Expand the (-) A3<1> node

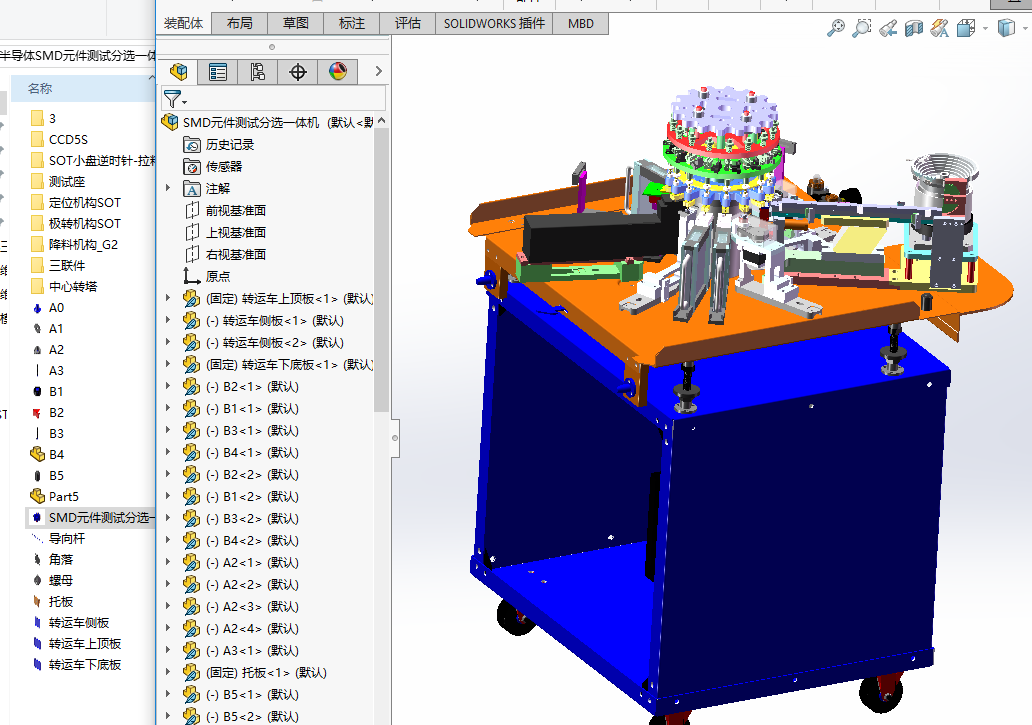[x=168, y=650]
